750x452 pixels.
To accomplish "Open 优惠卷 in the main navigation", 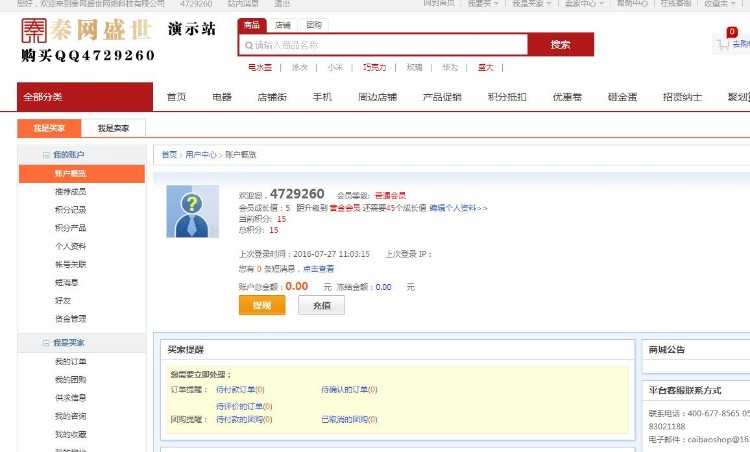I will (567, 97).
